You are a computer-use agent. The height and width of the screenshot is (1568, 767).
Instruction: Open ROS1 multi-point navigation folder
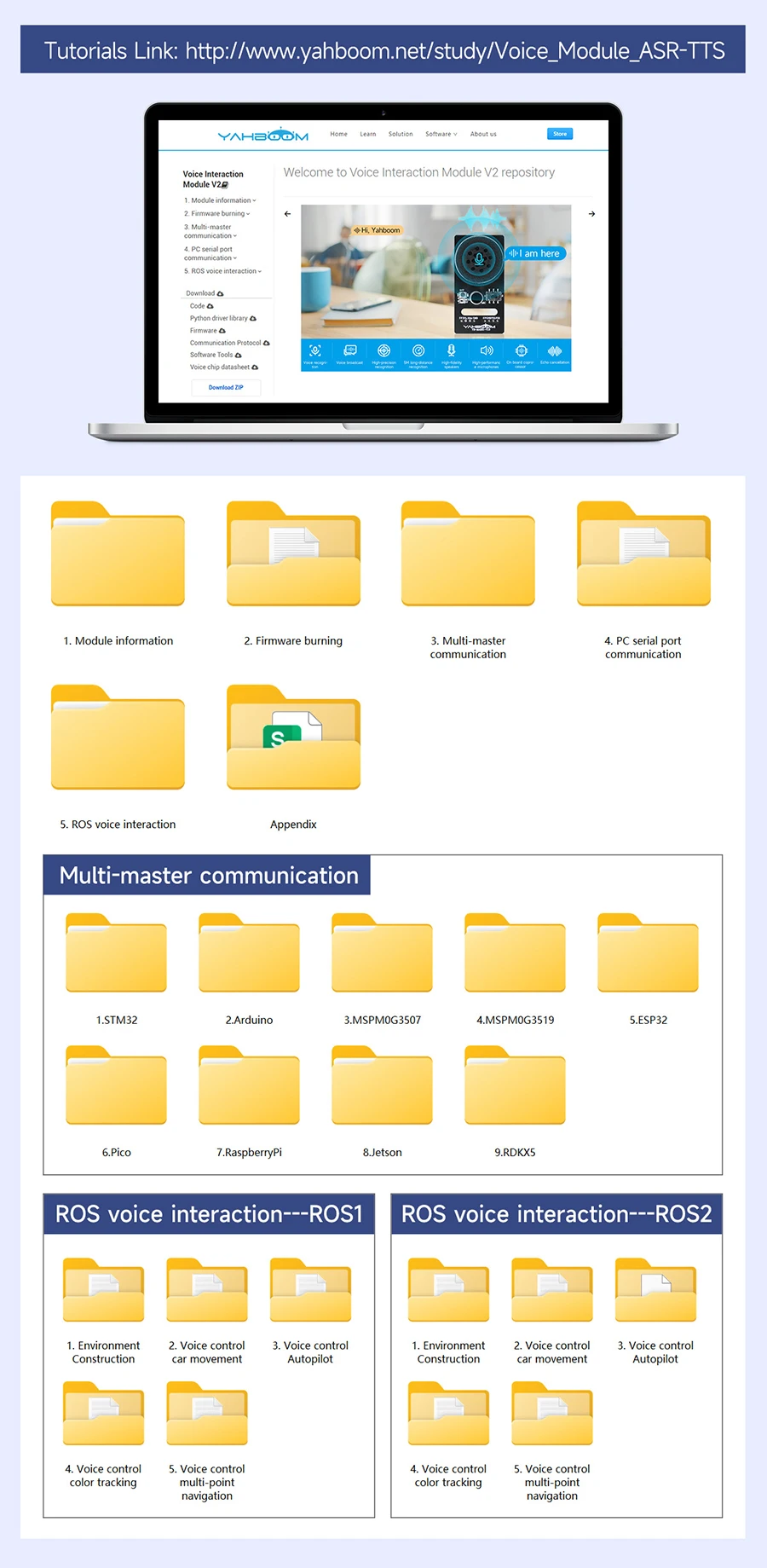207,1414
